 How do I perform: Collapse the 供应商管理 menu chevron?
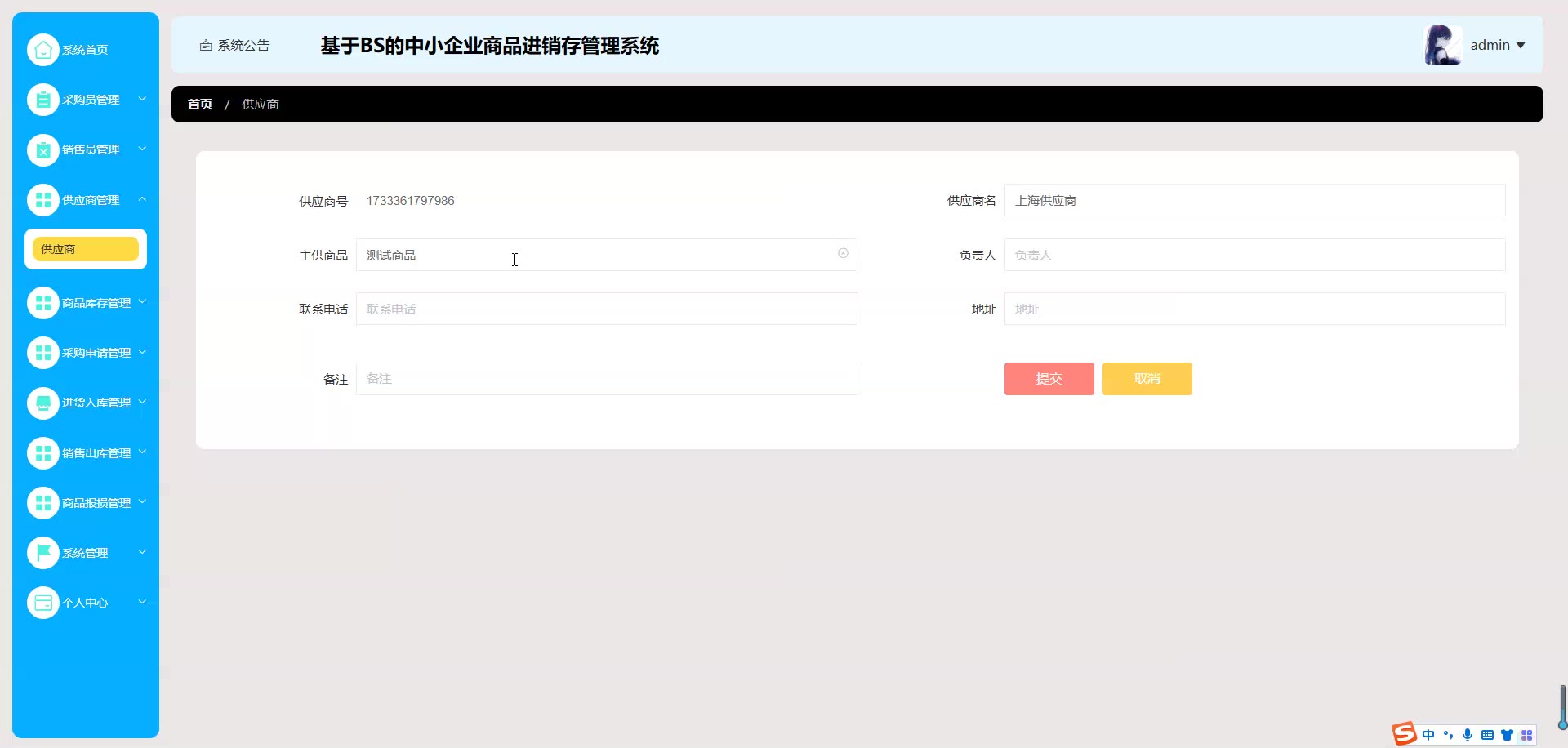click(x=142, y=199)
